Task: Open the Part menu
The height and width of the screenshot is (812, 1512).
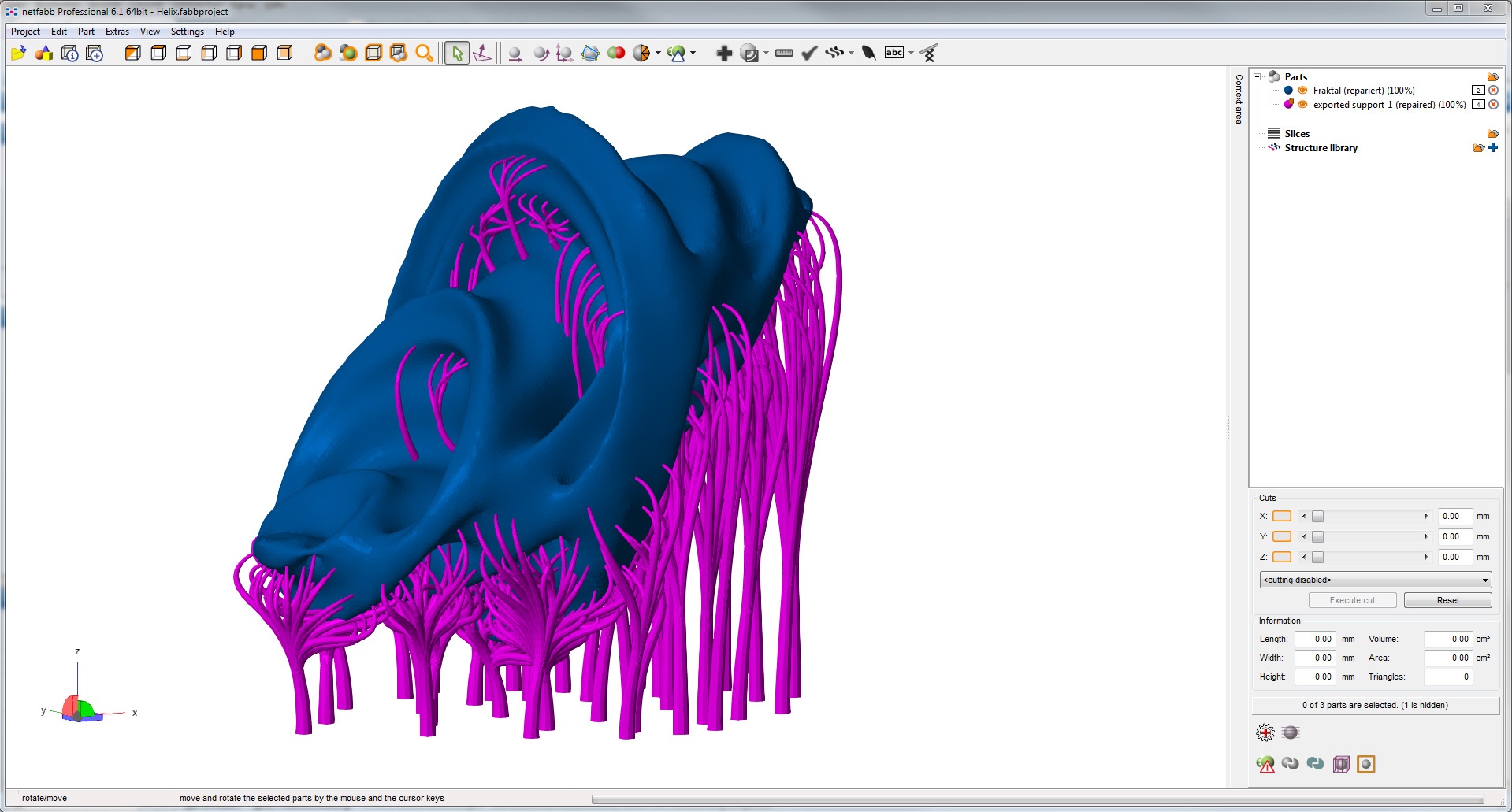Action: [x=86, y=32]
